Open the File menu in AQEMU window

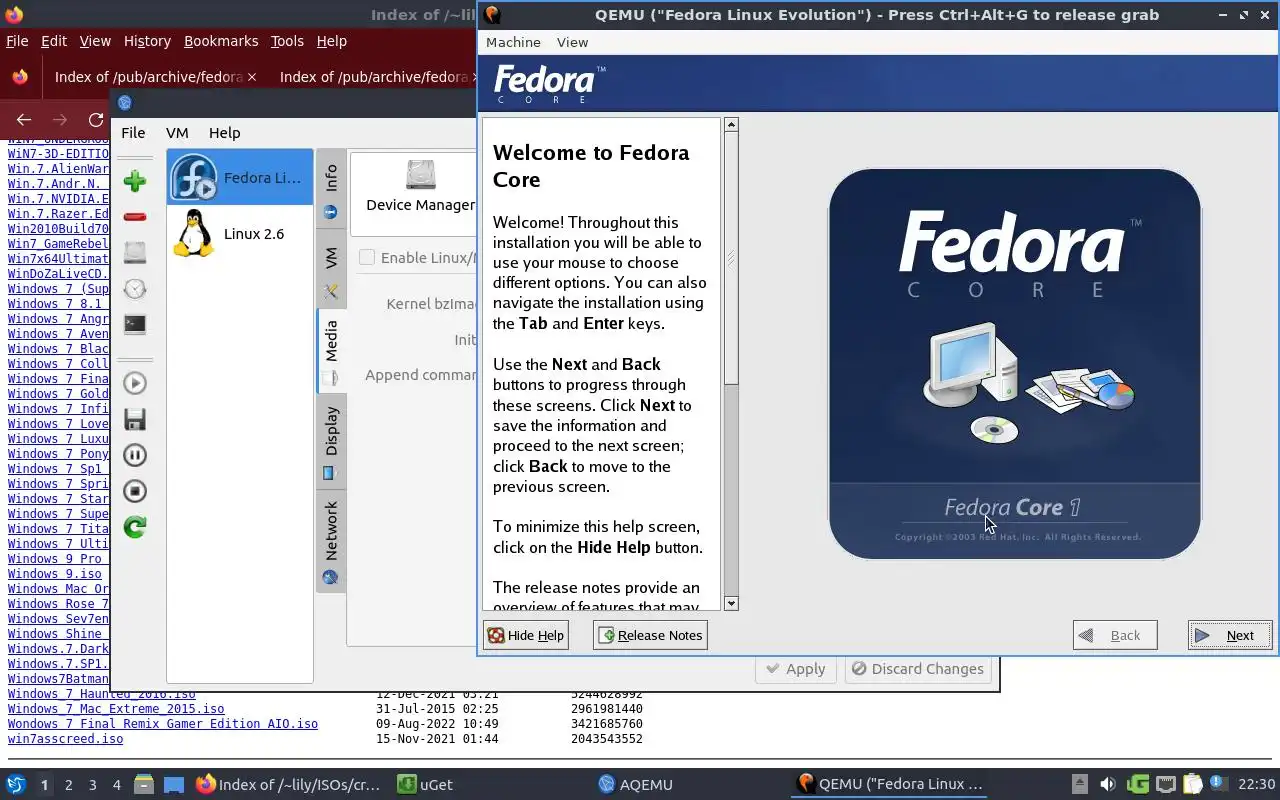(x=133, y=132)
